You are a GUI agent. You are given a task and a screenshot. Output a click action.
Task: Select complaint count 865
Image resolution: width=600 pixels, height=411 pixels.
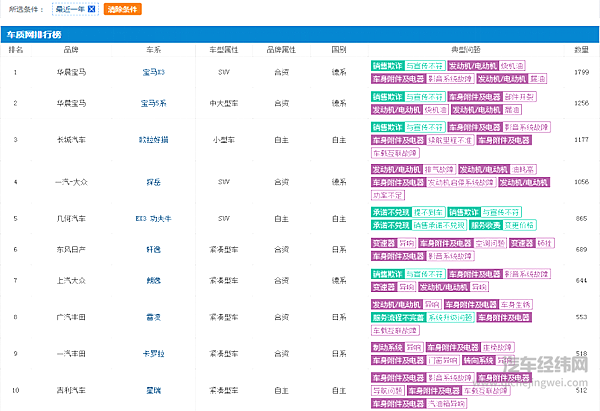pyautogui.click(x=581, y=219)
